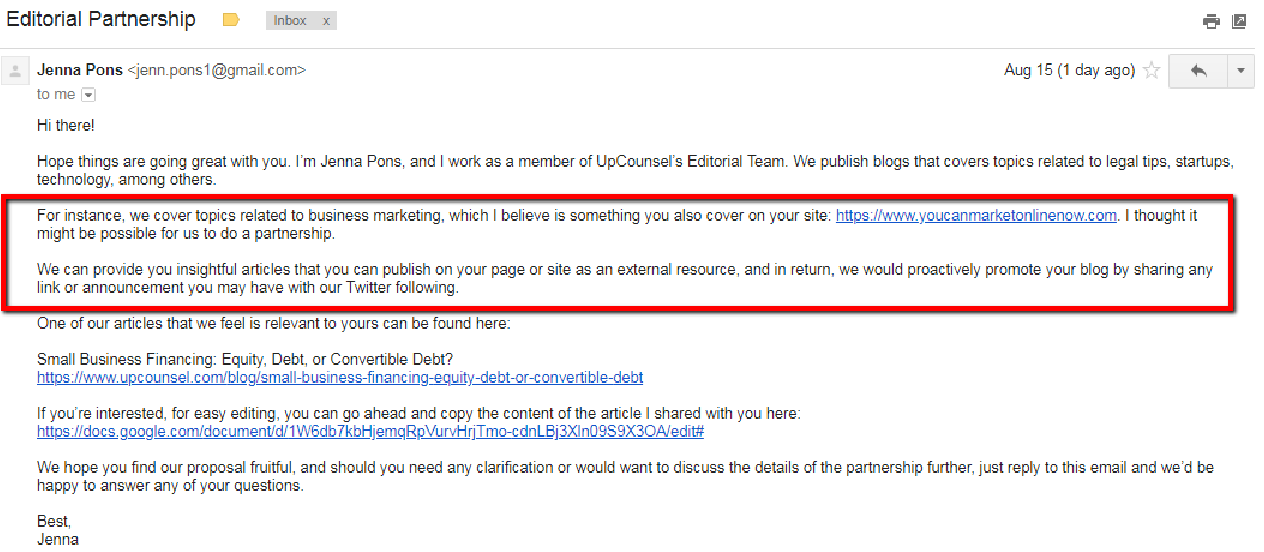
Task: Click the yellow importance marker icon
Action: [231, 20]
